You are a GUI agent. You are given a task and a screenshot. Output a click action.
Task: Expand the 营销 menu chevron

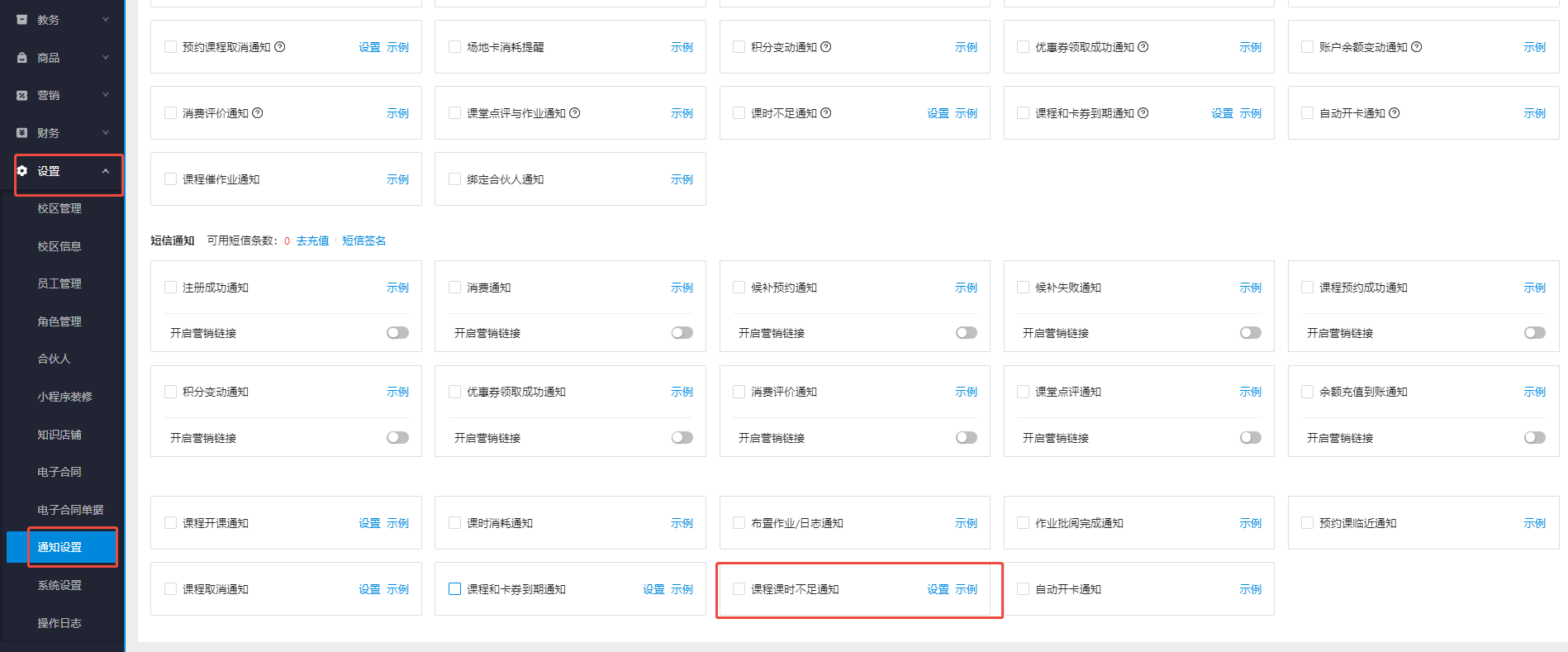tap(106, 95)
